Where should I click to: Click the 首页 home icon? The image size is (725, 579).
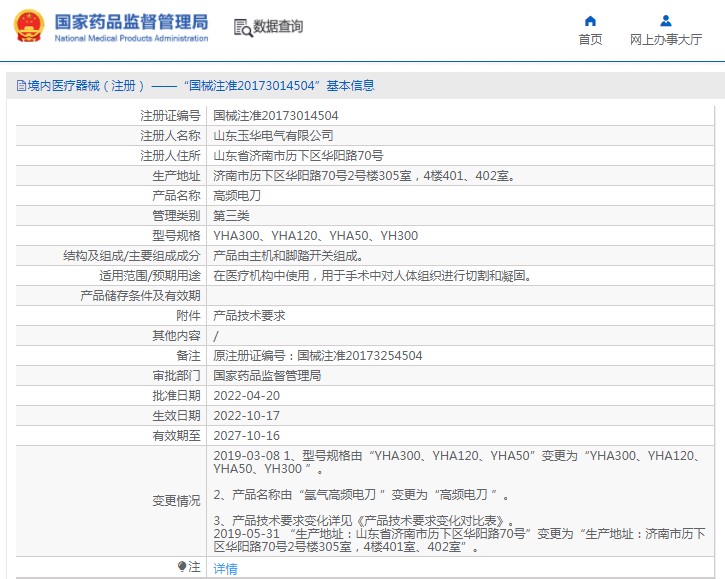click(x=590, y=21)
